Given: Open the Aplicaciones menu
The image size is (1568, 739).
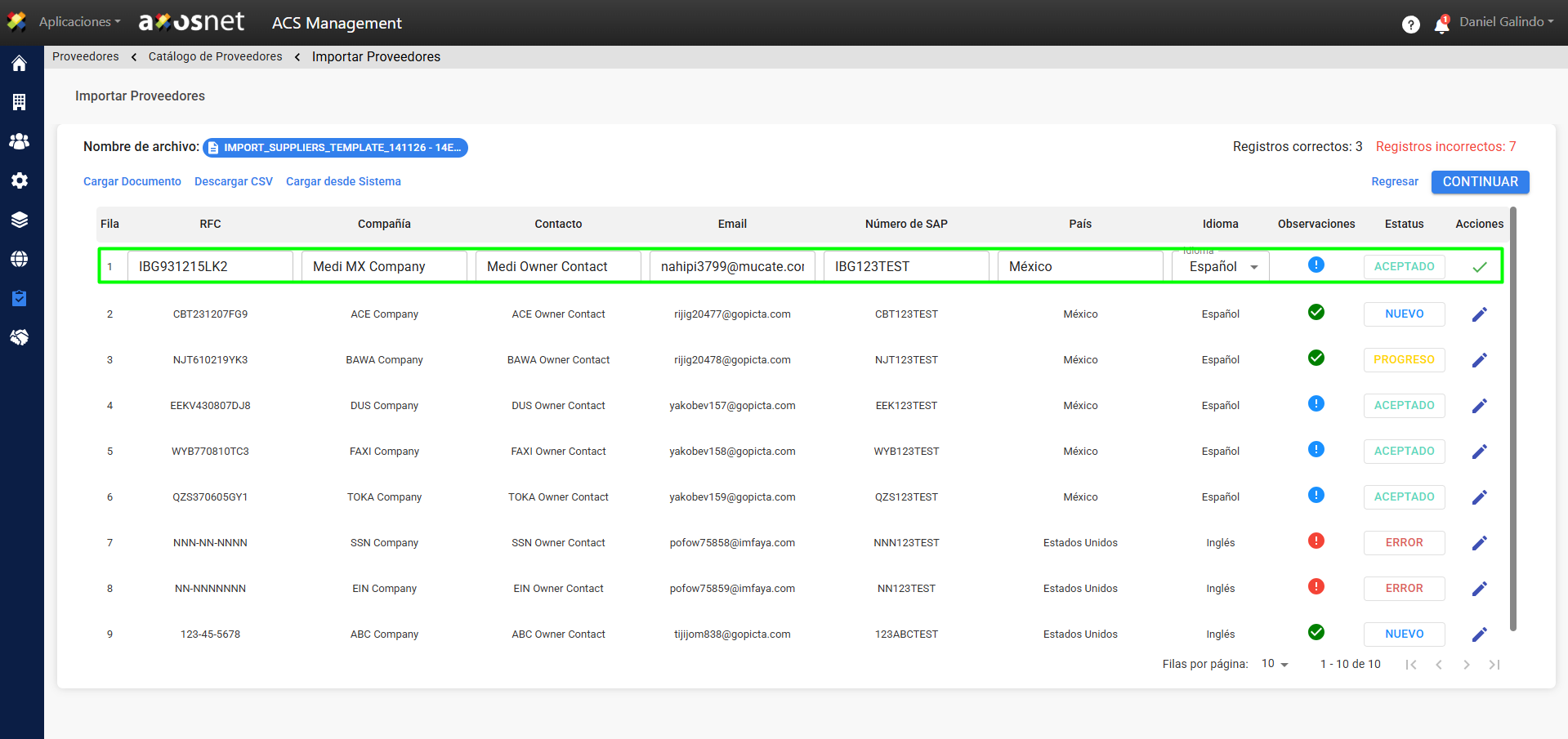Looking at the screenshot, I should (79, 22).
